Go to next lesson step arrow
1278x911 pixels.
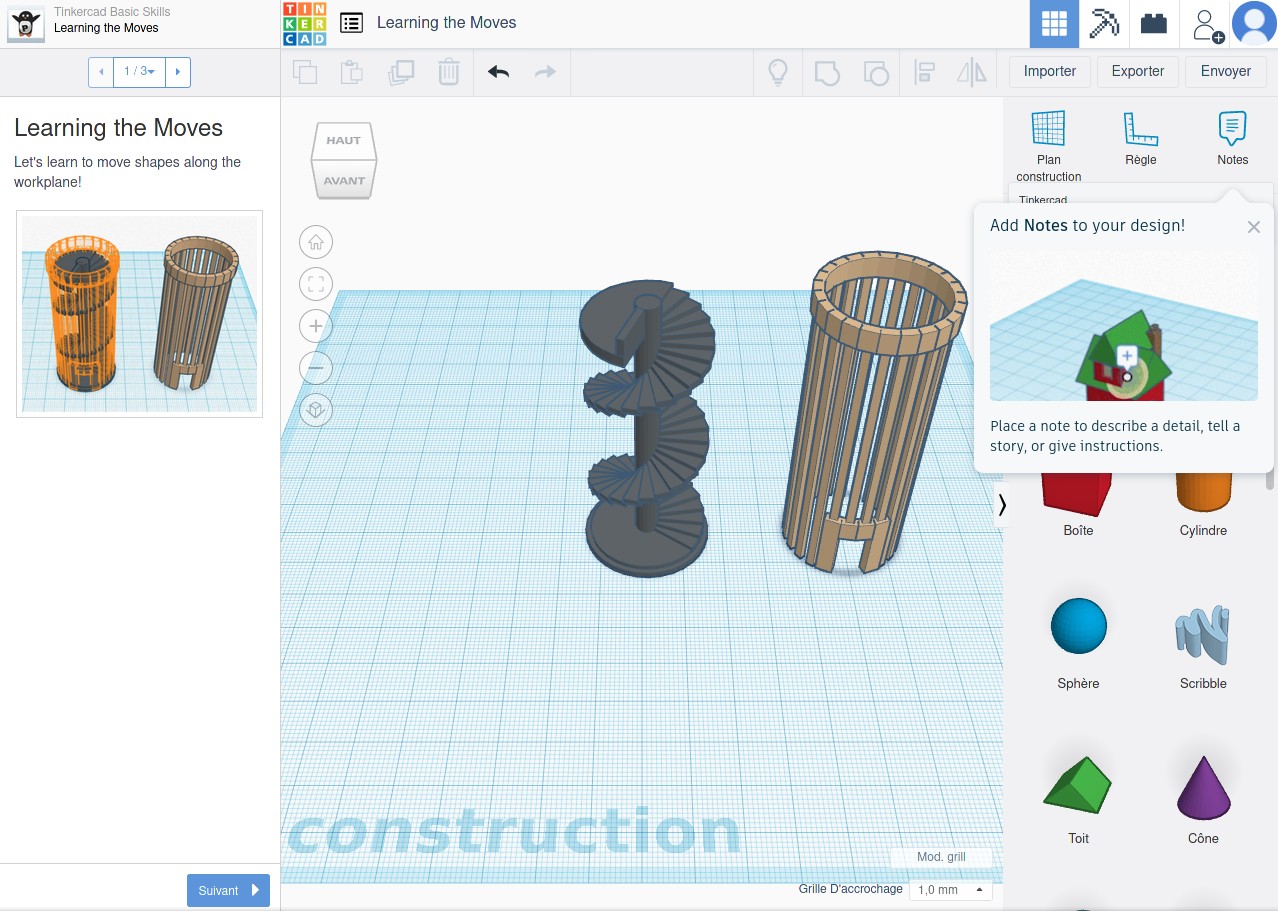(178, 72)
